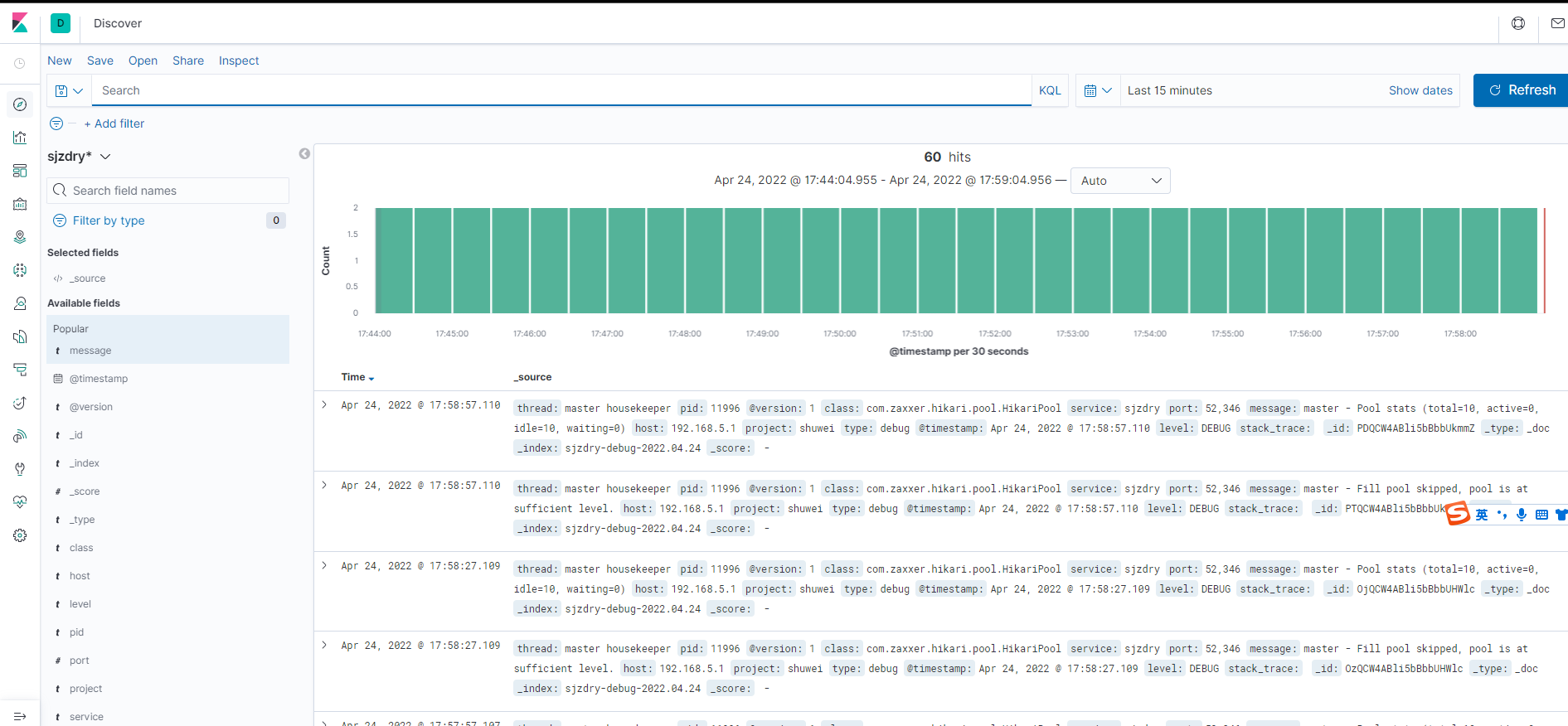1568x726 pixels.
Task: Open Management gear icon in sidebar
Action: point(20,535)
